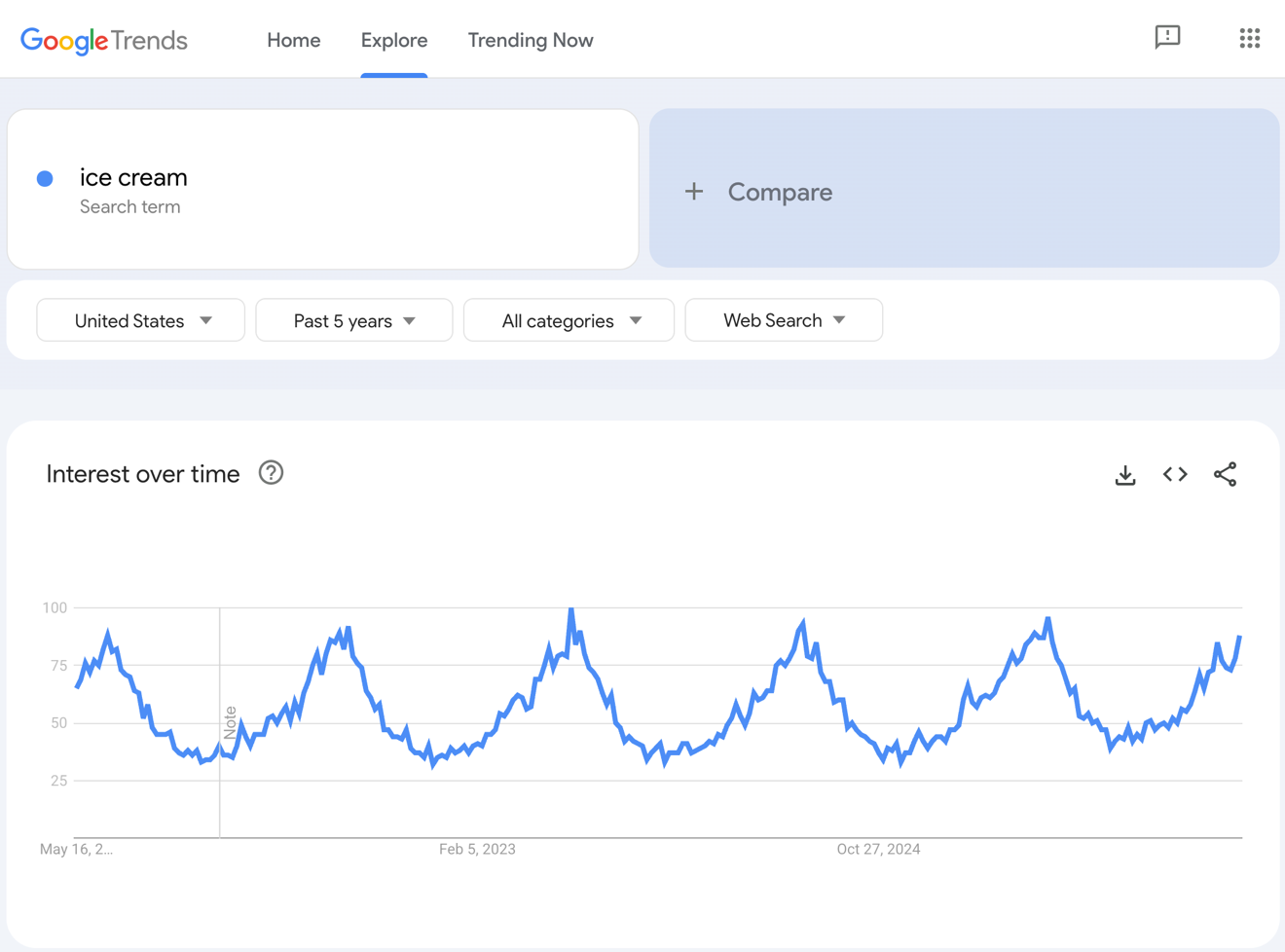1285x952 pixels.
Task: Open the Google Trends logo home link
Action: tap(104, 40)
